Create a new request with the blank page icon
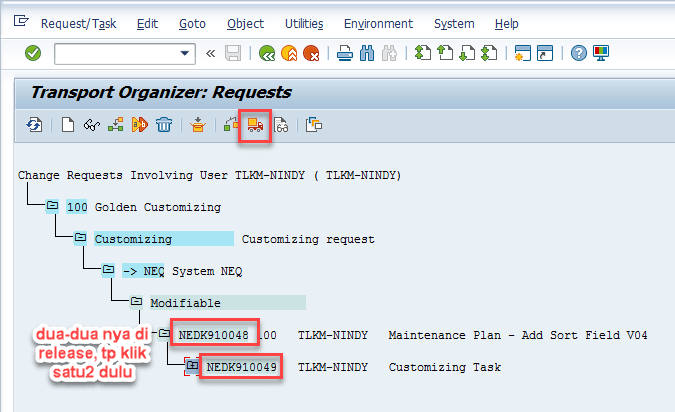This screenshot has height=412, width=675. point(68,125)
